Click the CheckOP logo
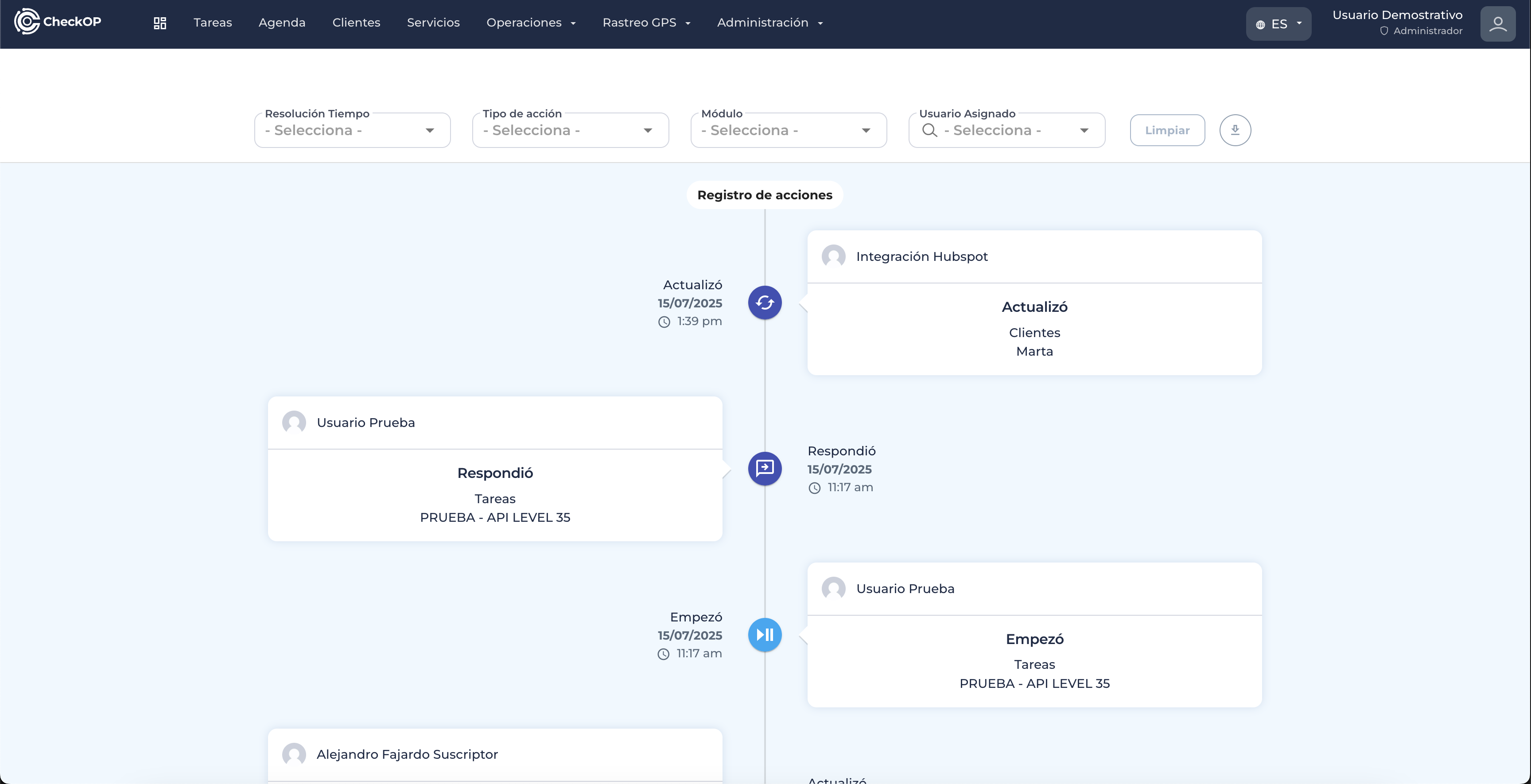1531x784 pixels. tap(58, 22)
